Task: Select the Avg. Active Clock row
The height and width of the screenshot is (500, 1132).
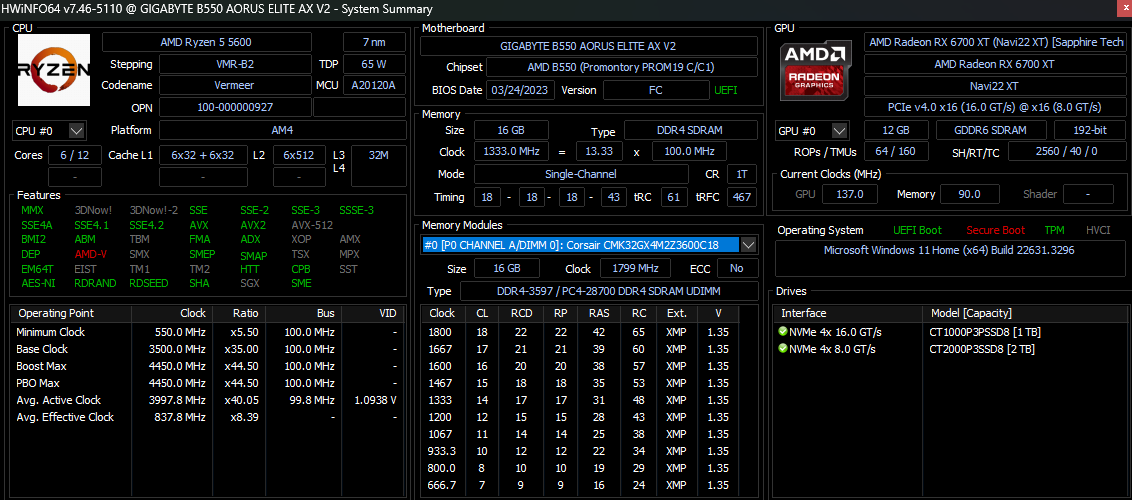Action: 207,400
